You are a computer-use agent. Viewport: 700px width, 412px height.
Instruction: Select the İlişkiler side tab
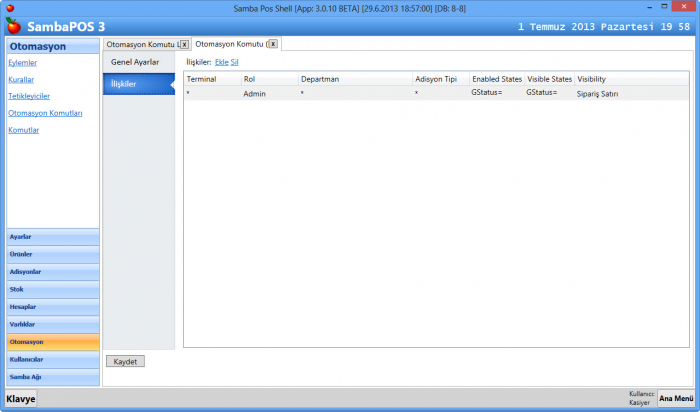click(x=124, y=84)
